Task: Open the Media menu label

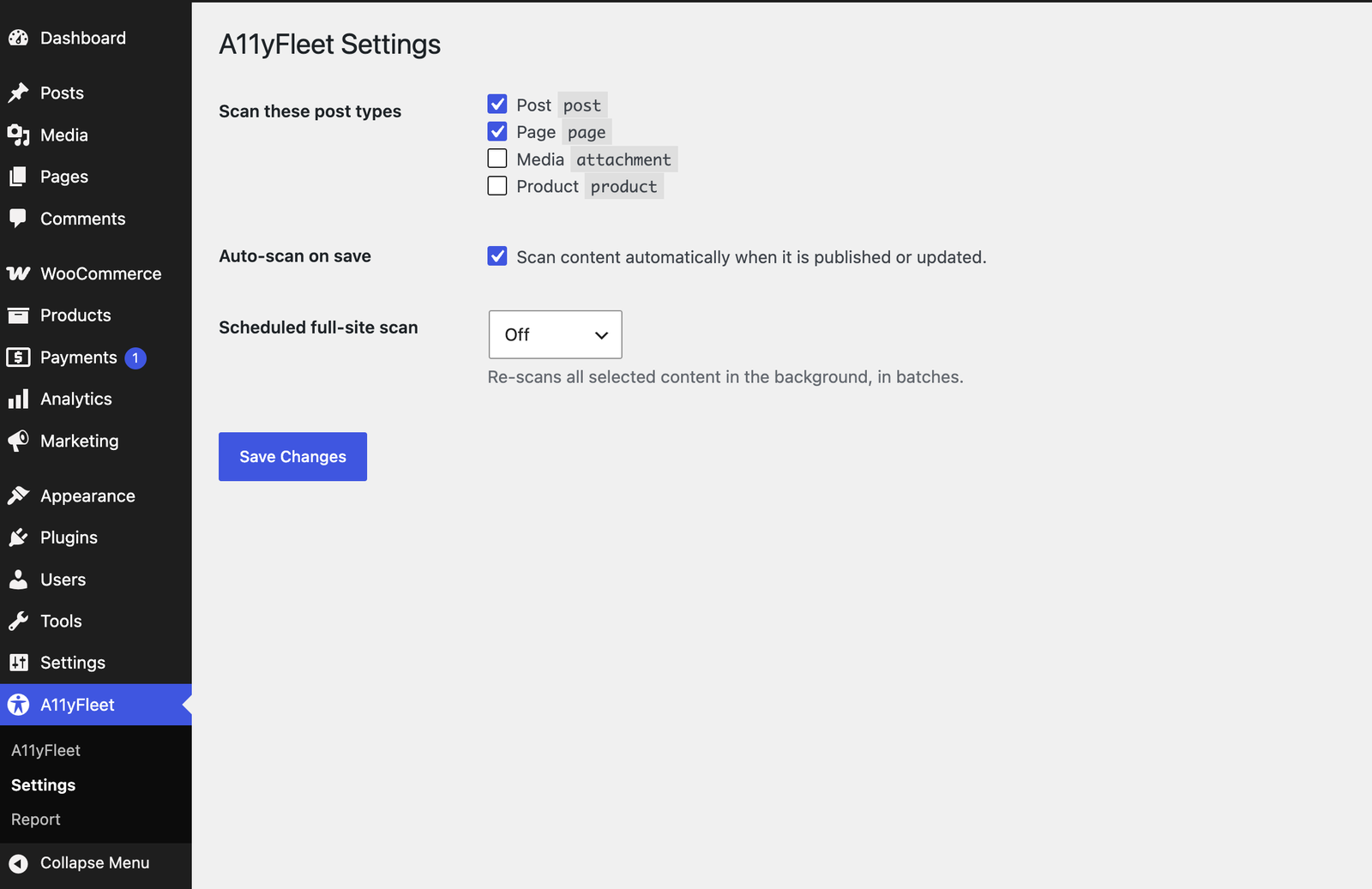Action: pyautogui.click(x=64, y=135)
